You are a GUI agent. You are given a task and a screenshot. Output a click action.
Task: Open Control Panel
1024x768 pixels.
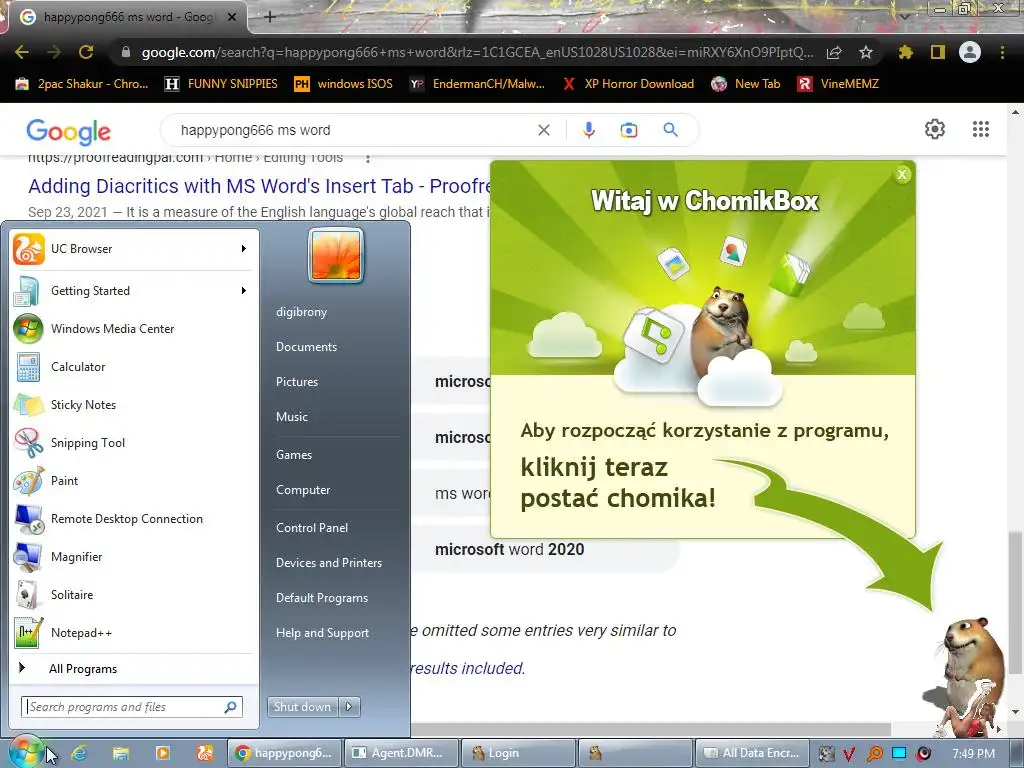pyautogui.click(x=312, y=528)
